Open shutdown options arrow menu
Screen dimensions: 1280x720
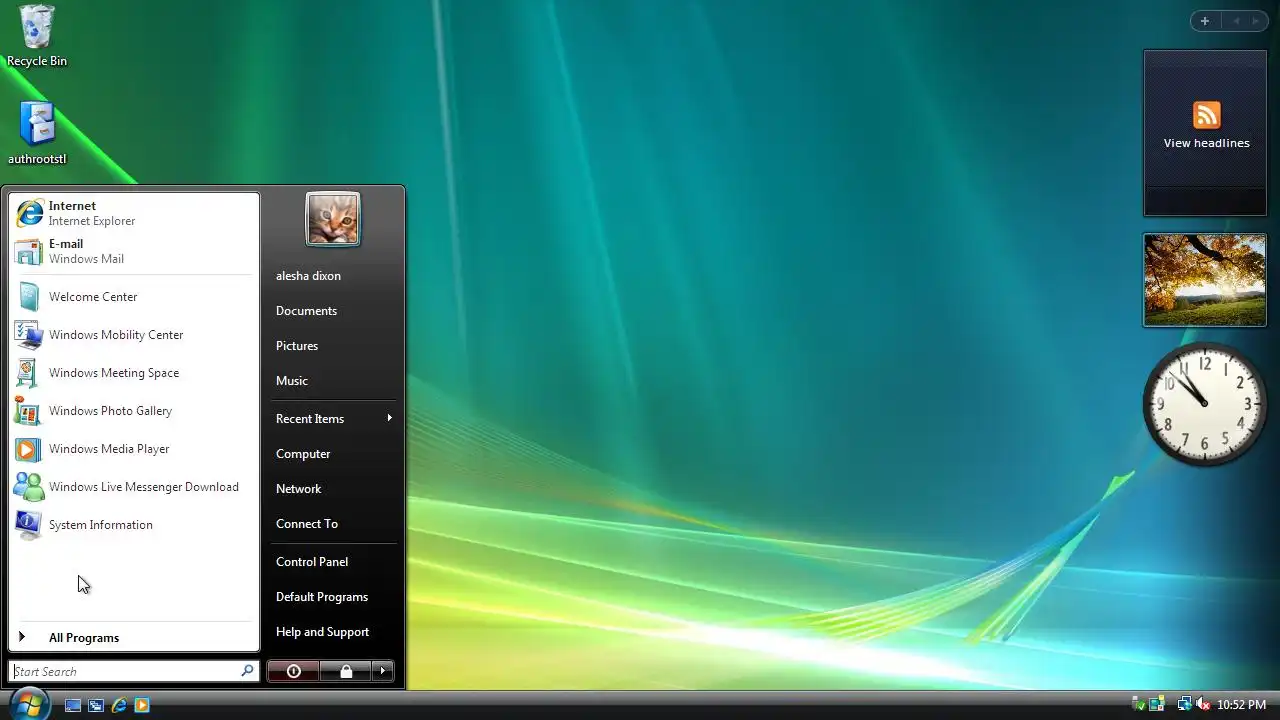(383, 671)
